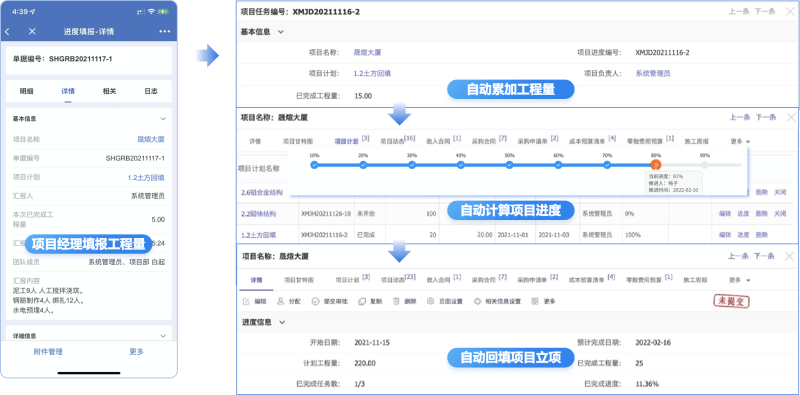The image size is (800, 395).
Task: Click the 分配 assign person icon
Action: pyautogui.click(x=280, y=302)
